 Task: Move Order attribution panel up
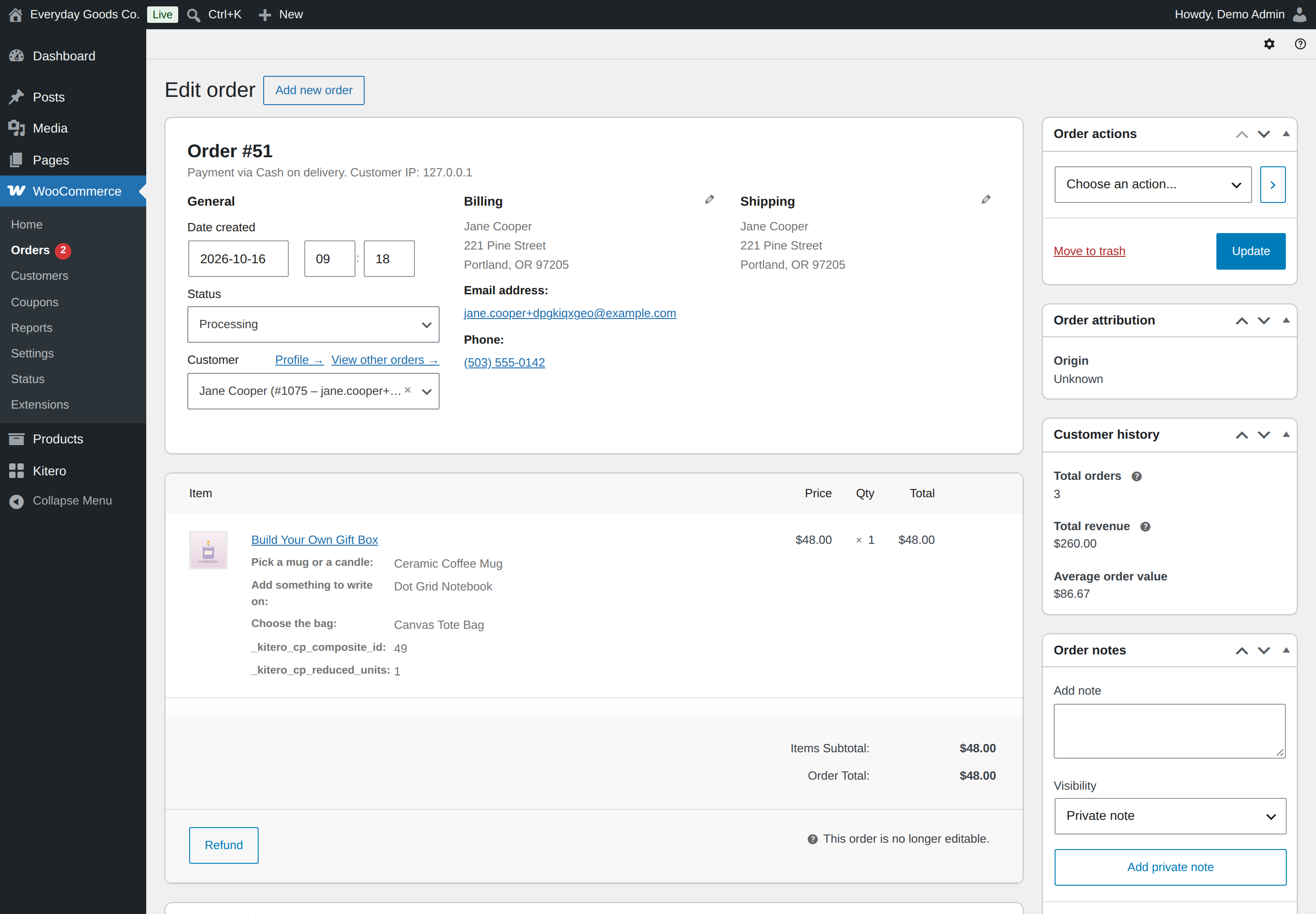point(1242,321)
